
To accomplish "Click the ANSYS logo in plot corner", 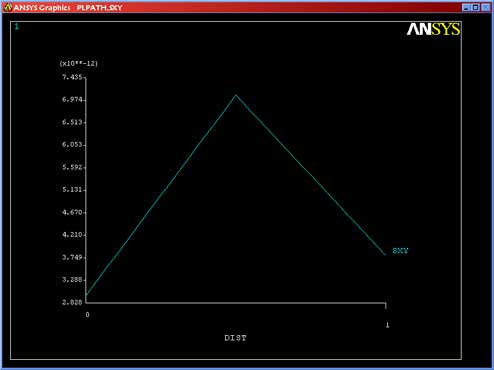I will [x=433, y=29].
